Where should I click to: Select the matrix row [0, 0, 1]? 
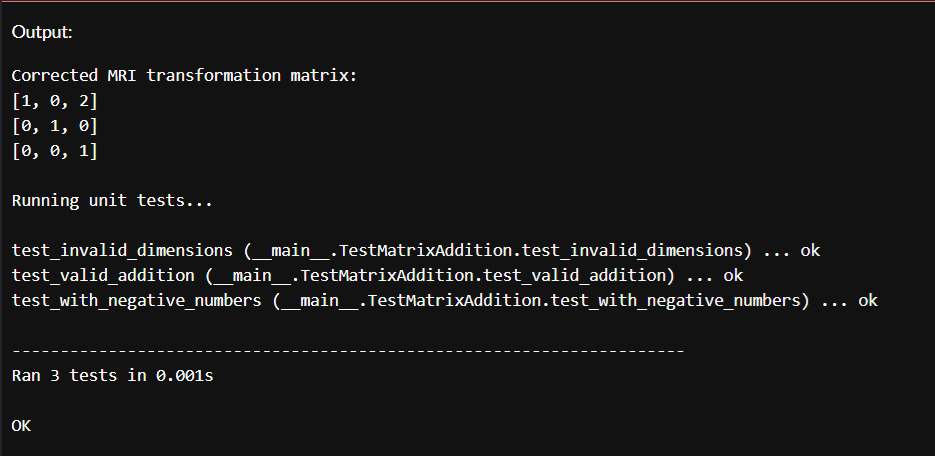[54, 151]
